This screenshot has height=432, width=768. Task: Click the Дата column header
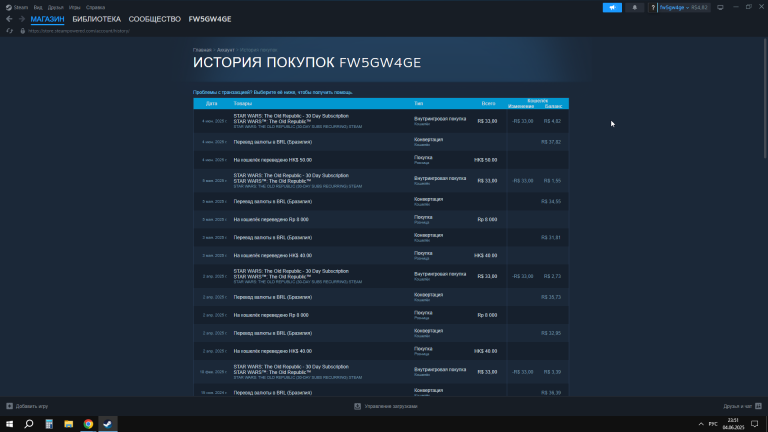pos(211,104)
